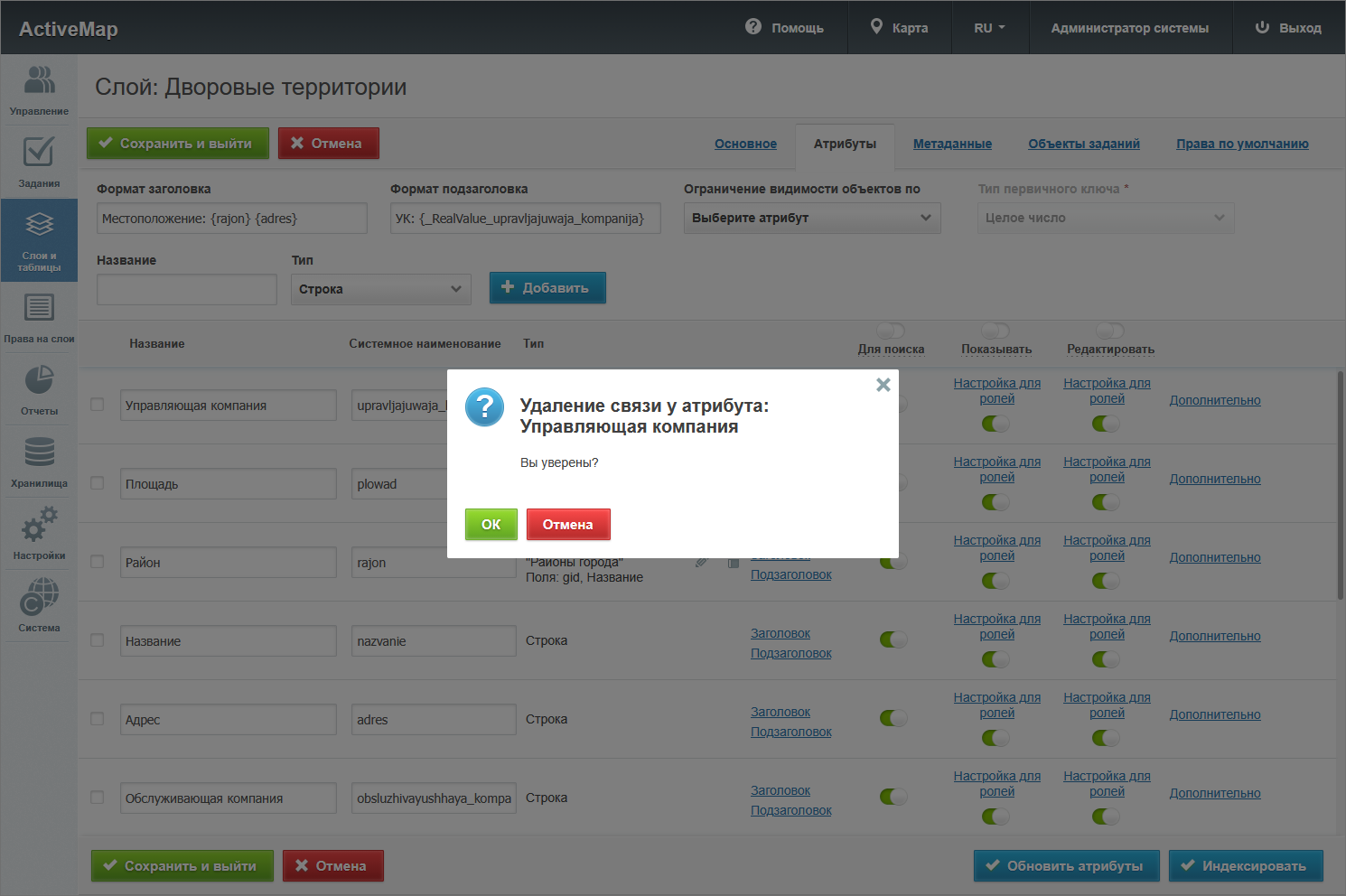Open the Выберите атрибут dropdown
This screenshot has height=896, width=1346.
click(x=811, y=218)
